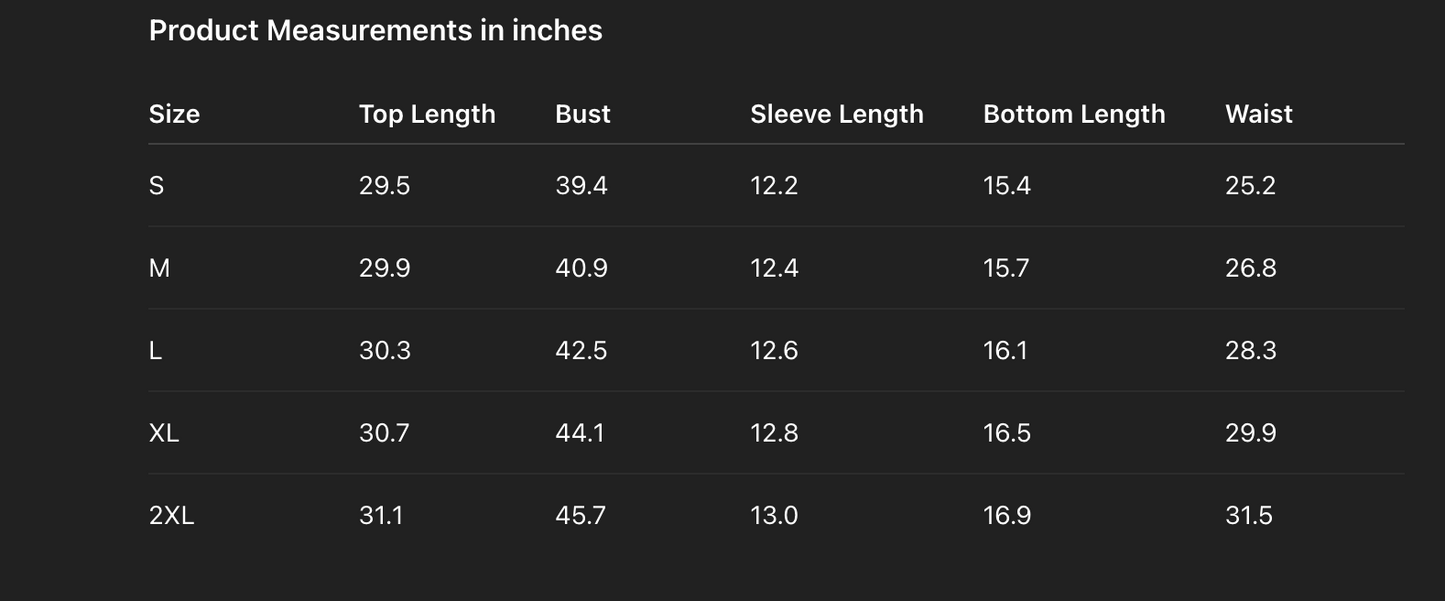1445x601 pixels.
Task: Click bottom length 16.5 for size XL
Action: pyautogui.click(x=1006, y=433)
